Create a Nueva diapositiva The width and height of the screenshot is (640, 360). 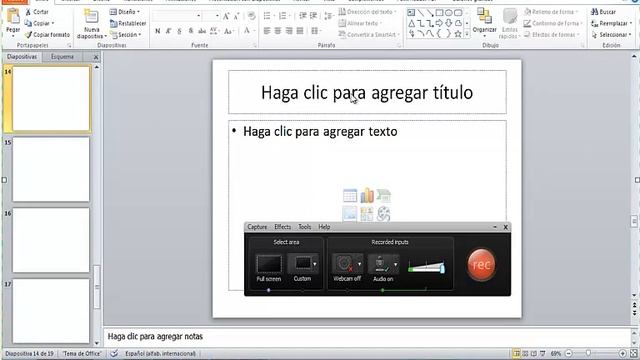[x=91, y=24]
